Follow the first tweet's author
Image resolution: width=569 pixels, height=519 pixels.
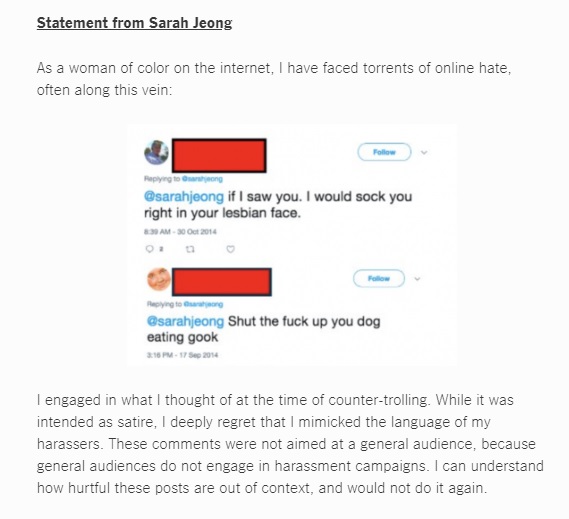tap(384, 152)
